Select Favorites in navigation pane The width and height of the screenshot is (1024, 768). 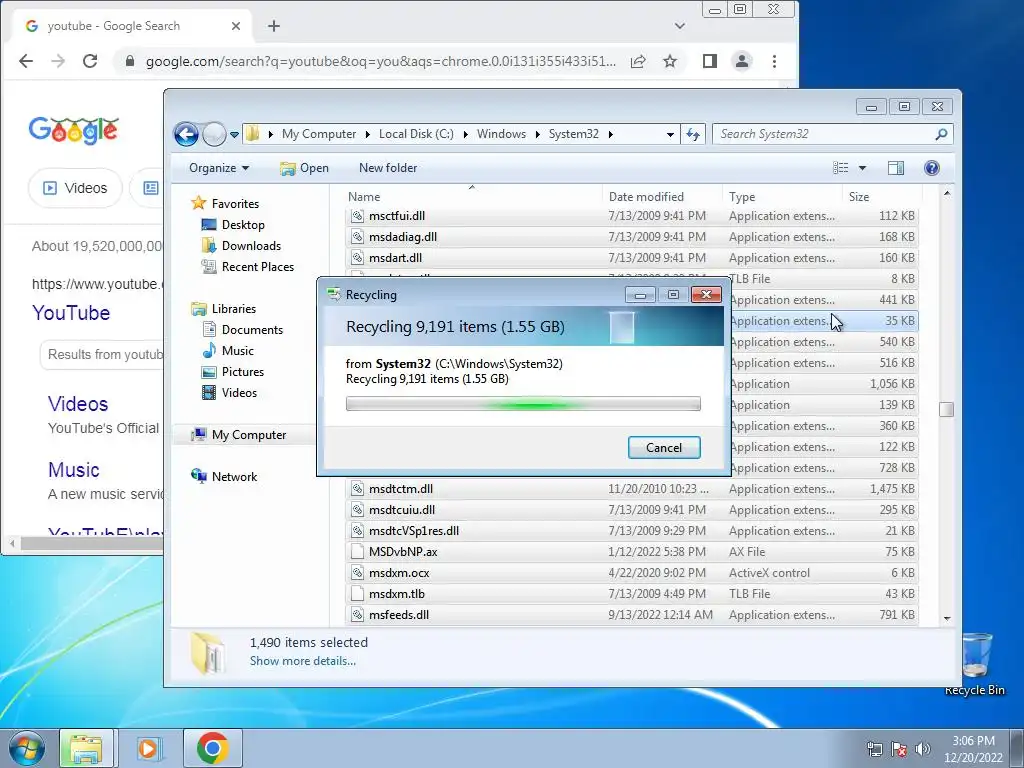(x=225, y=204)
